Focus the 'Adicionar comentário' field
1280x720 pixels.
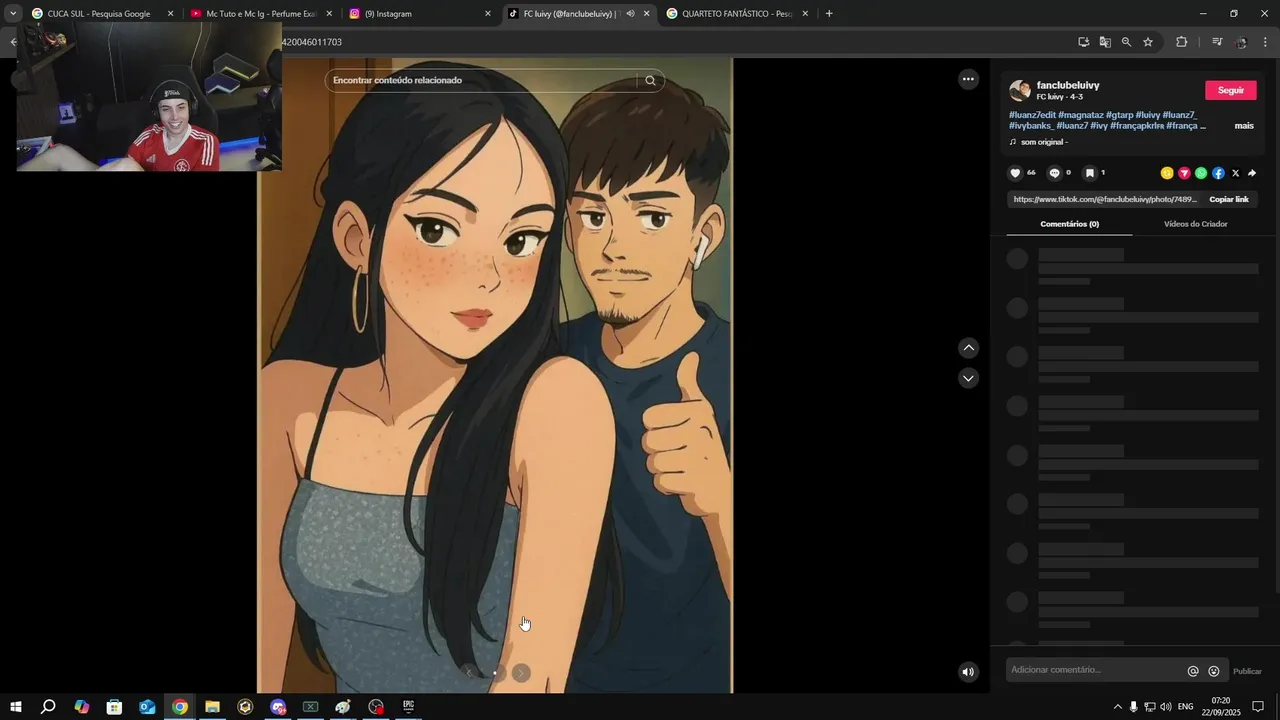coord(1095,670)
